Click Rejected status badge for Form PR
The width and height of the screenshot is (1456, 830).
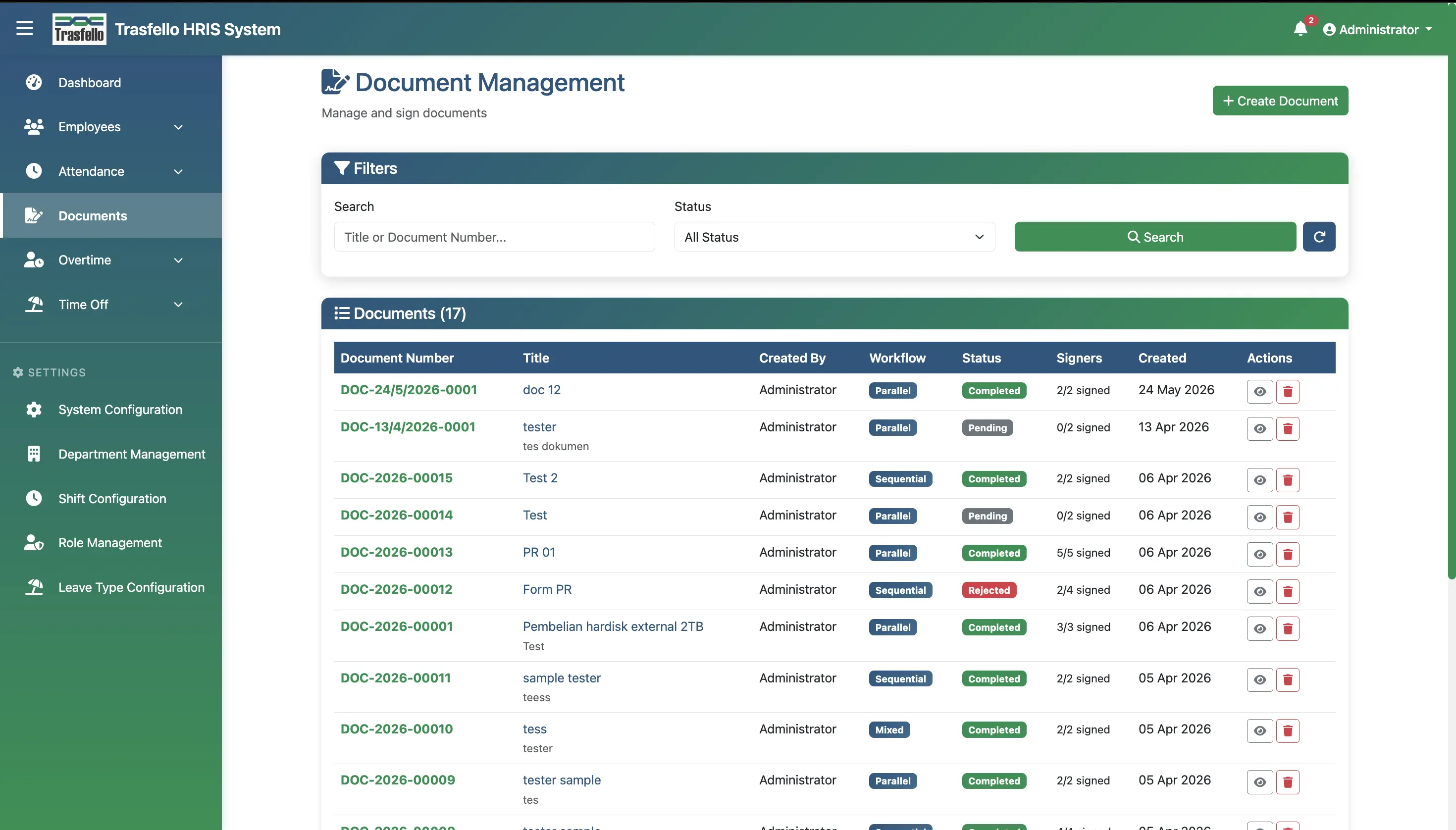pyautogui.click(x=988, y=590)
